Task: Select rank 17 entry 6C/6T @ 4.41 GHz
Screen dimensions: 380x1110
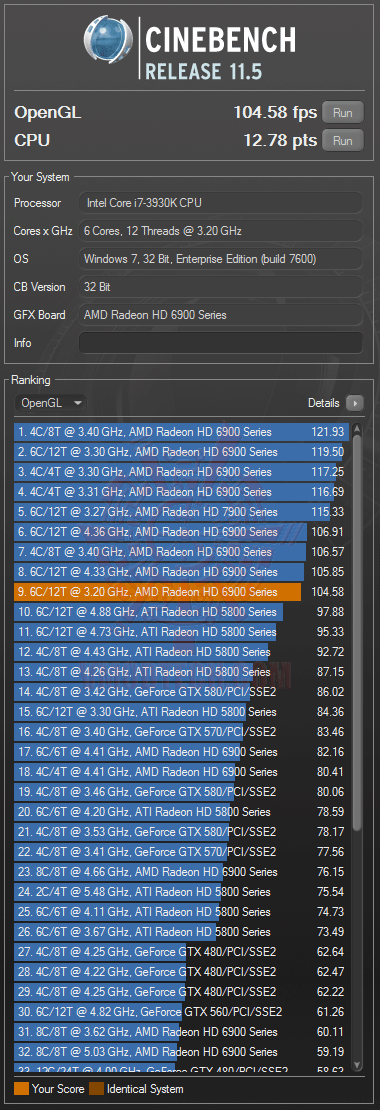Action: [x=182, y=751]
